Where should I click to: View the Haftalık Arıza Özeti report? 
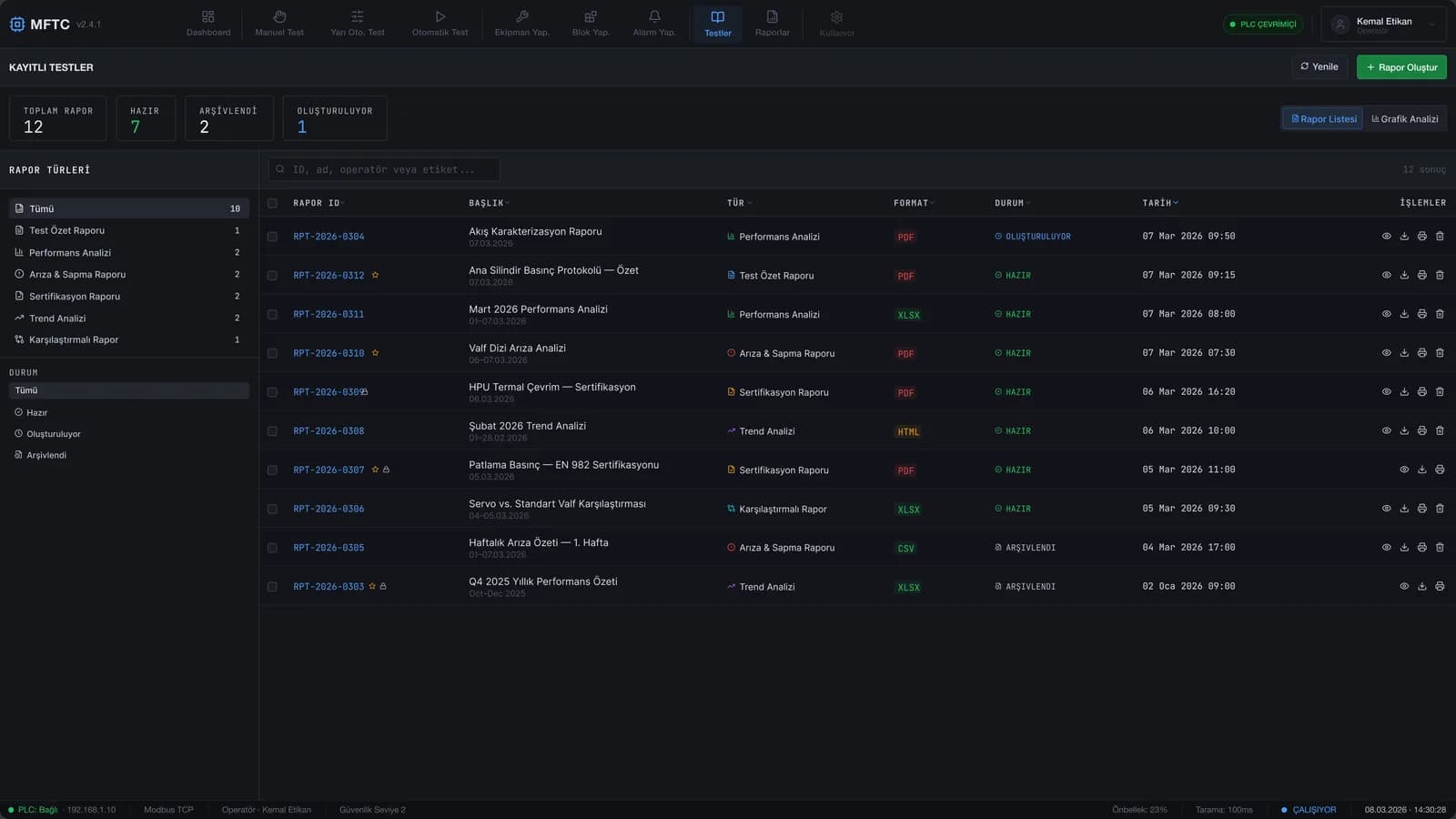coord(1386,548)
